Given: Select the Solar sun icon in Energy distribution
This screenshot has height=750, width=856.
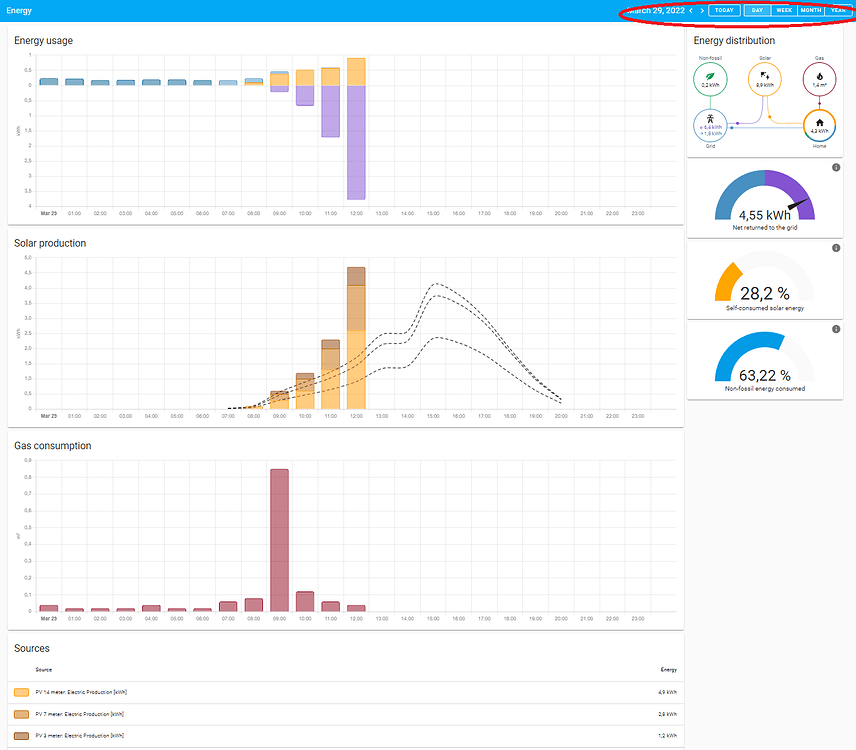Looking at the screenshot, I should pyautogui.click(x=764, y=77).
